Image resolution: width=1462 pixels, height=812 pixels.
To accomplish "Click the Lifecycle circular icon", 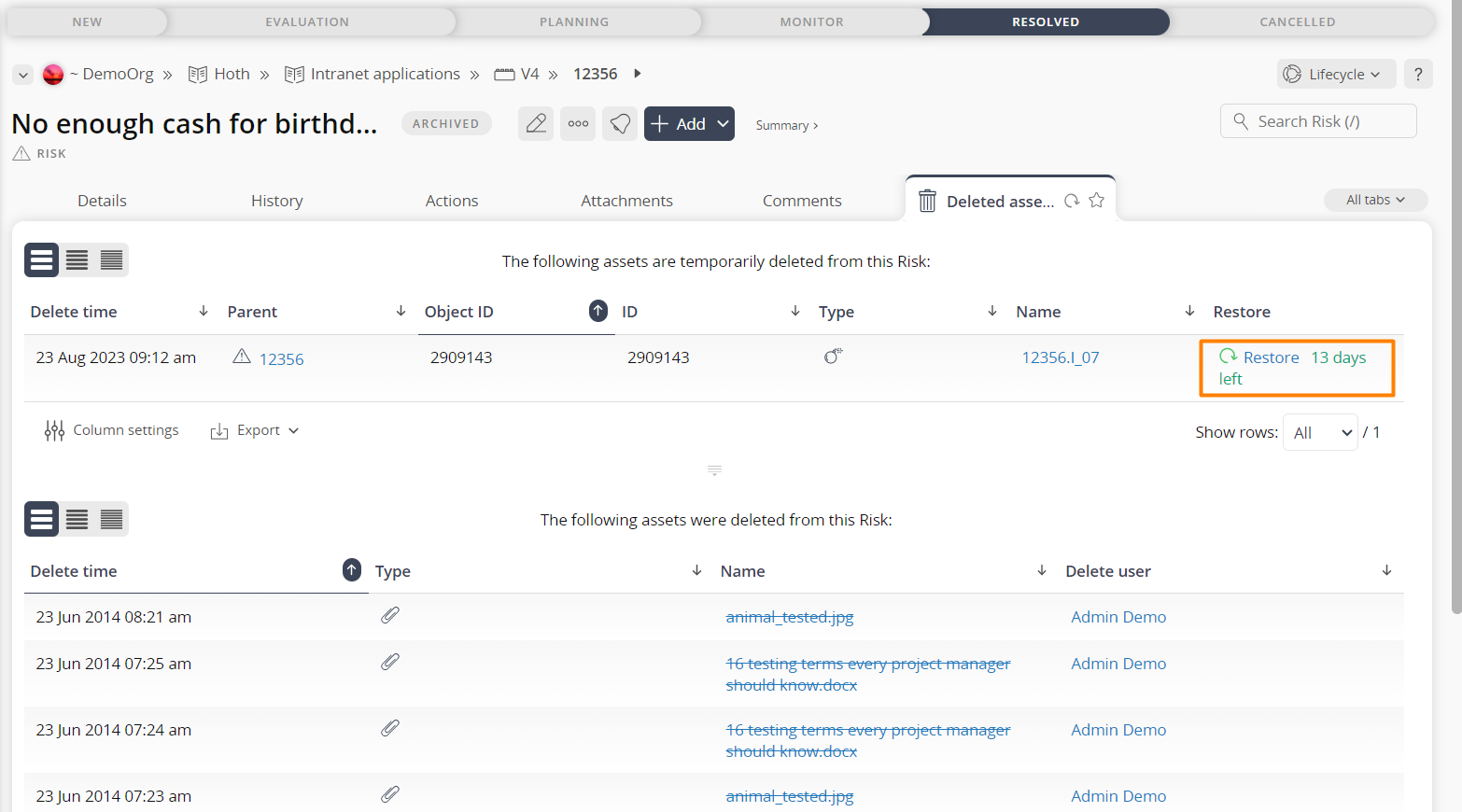I will click(x=1292, y=74).
